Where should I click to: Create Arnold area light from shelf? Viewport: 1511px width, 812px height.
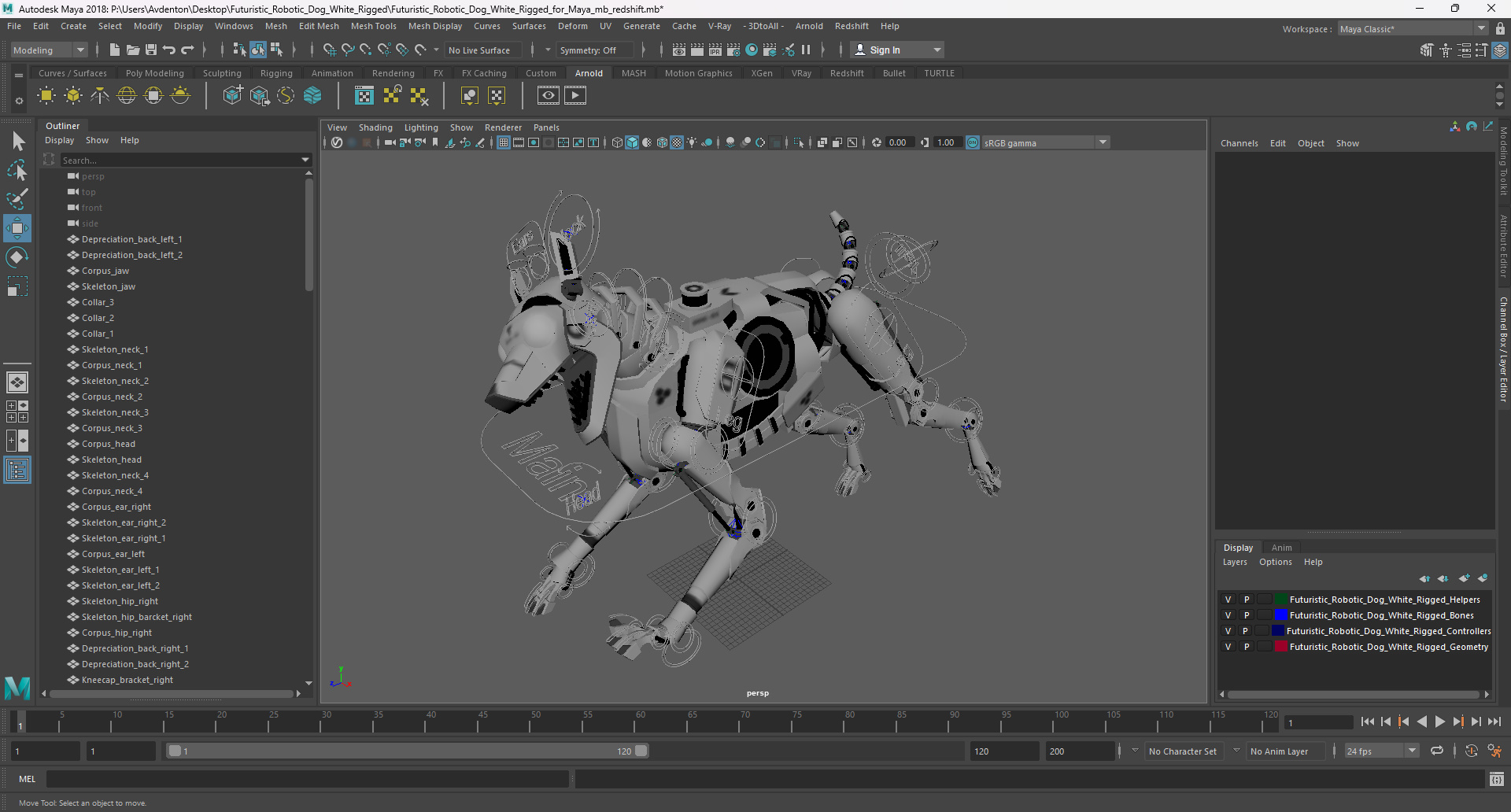(x=46, y=96)
